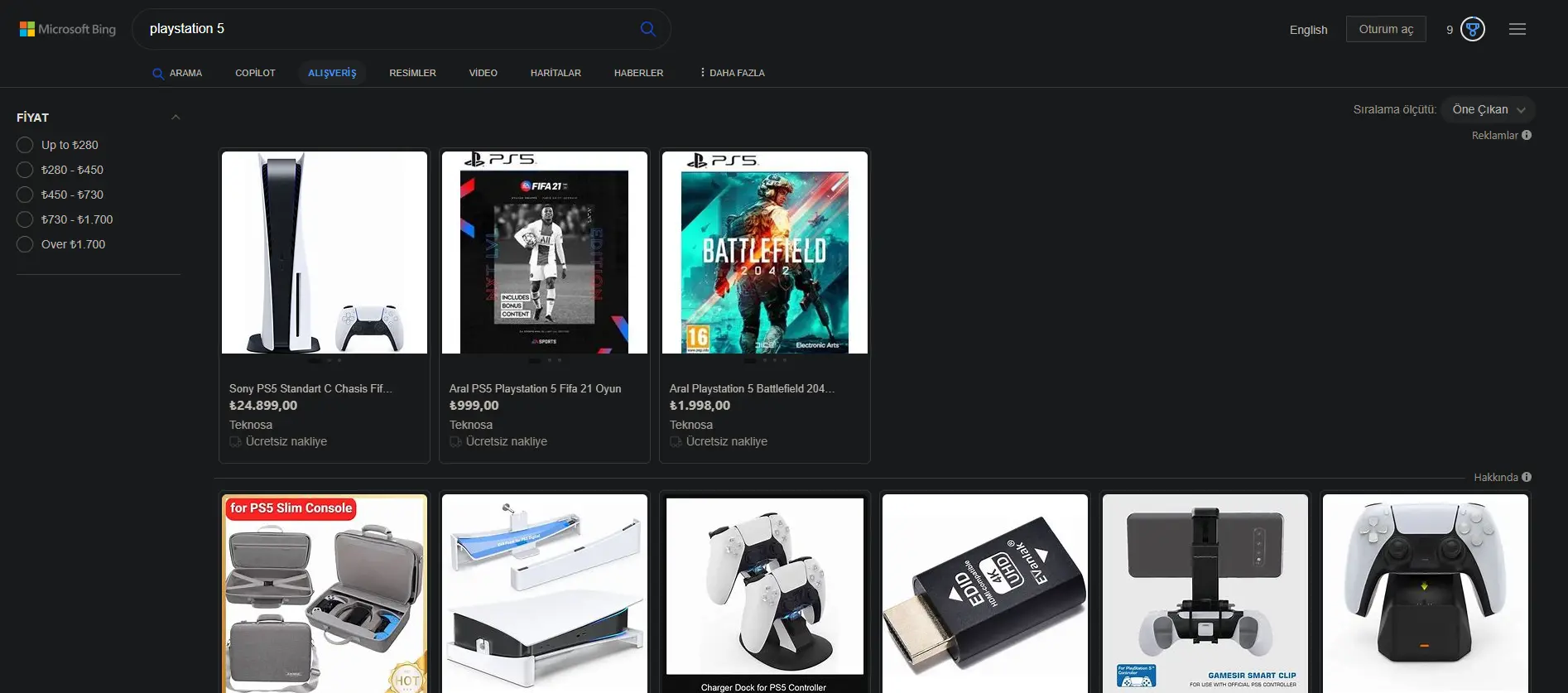Click Teknosa under the ₺999,00 price
The width and height of the screenshot is (1568, 693).
pos(471,425)
